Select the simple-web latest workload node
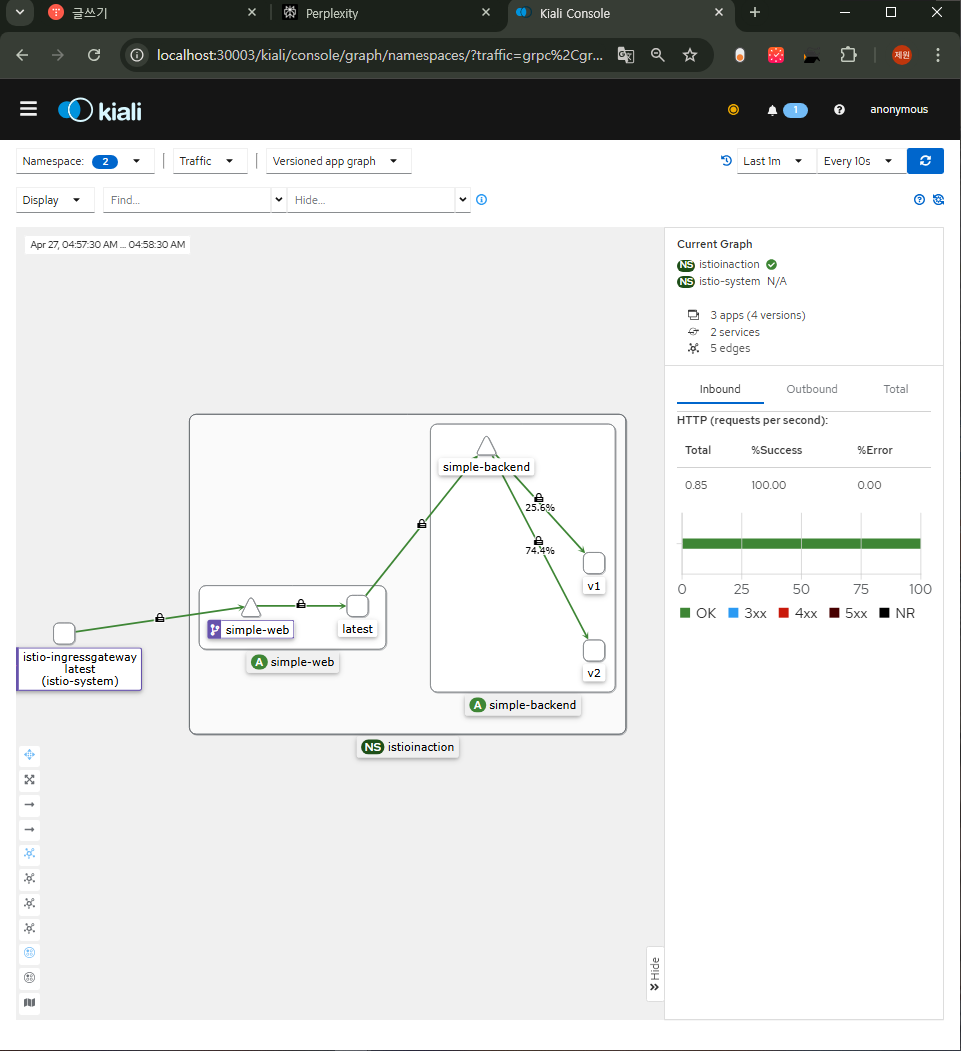The height and width of the screenshot is (1051, 961). [x=357, y=606]
